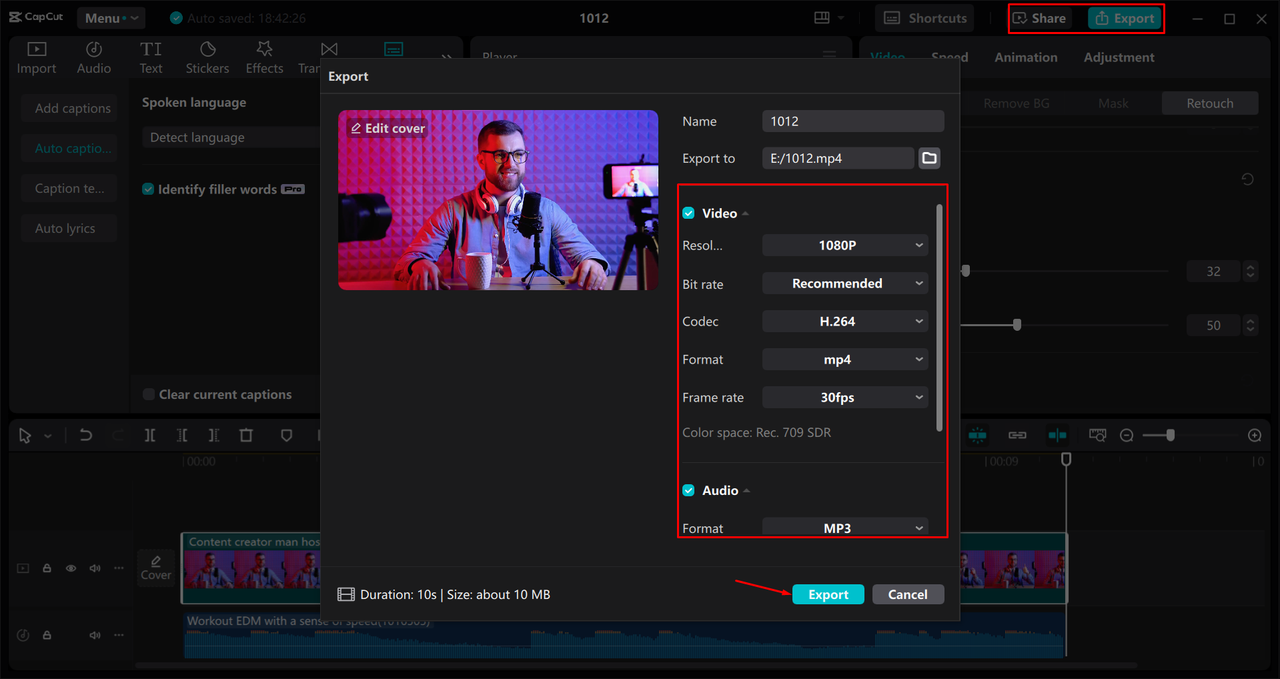Lock the video track

[x=47, y=568]
